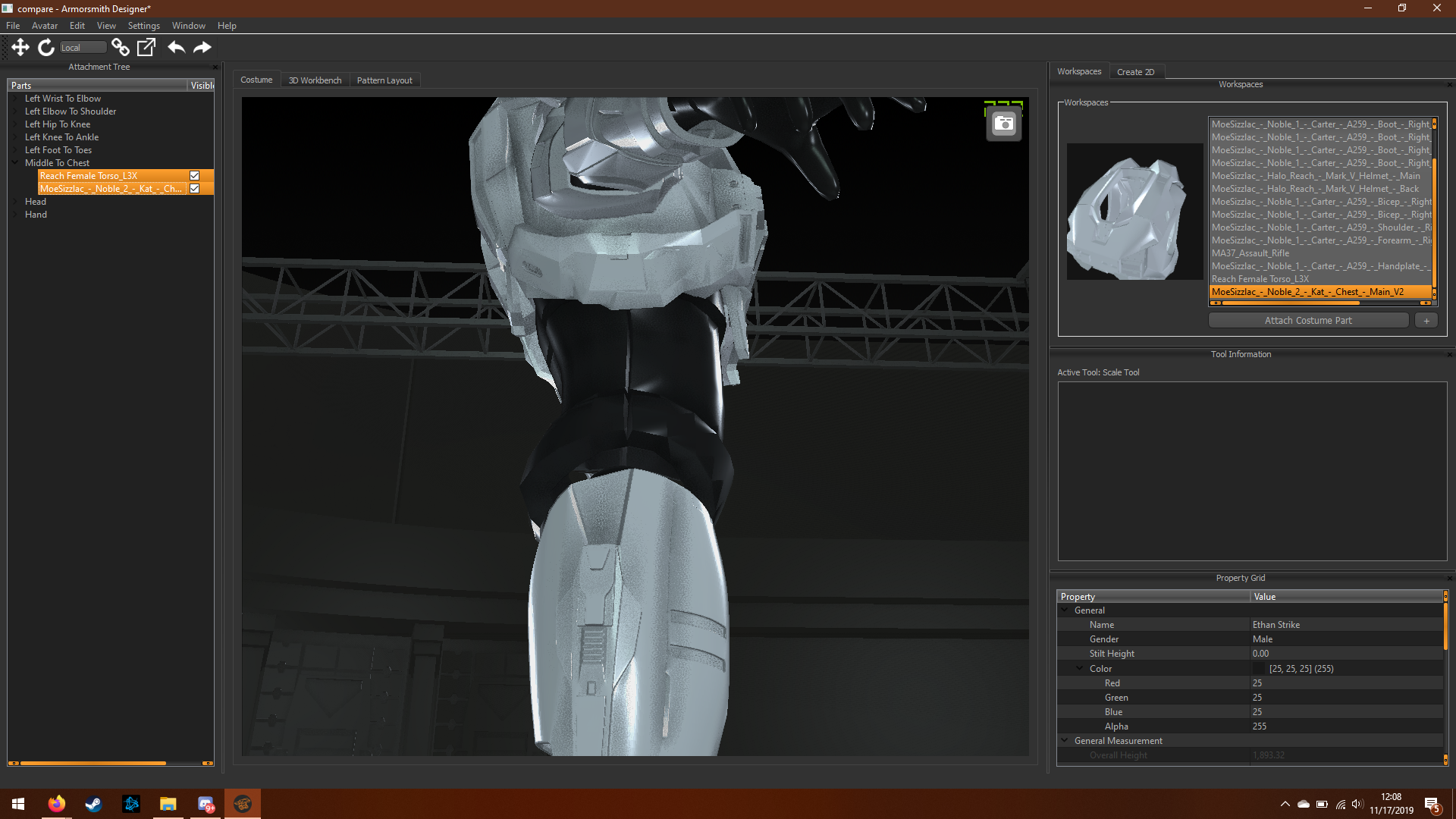Viewport: 1456px width, 819px height.
Task: Collapse Middle To Chest node
Action: click(x=15, y=162)
